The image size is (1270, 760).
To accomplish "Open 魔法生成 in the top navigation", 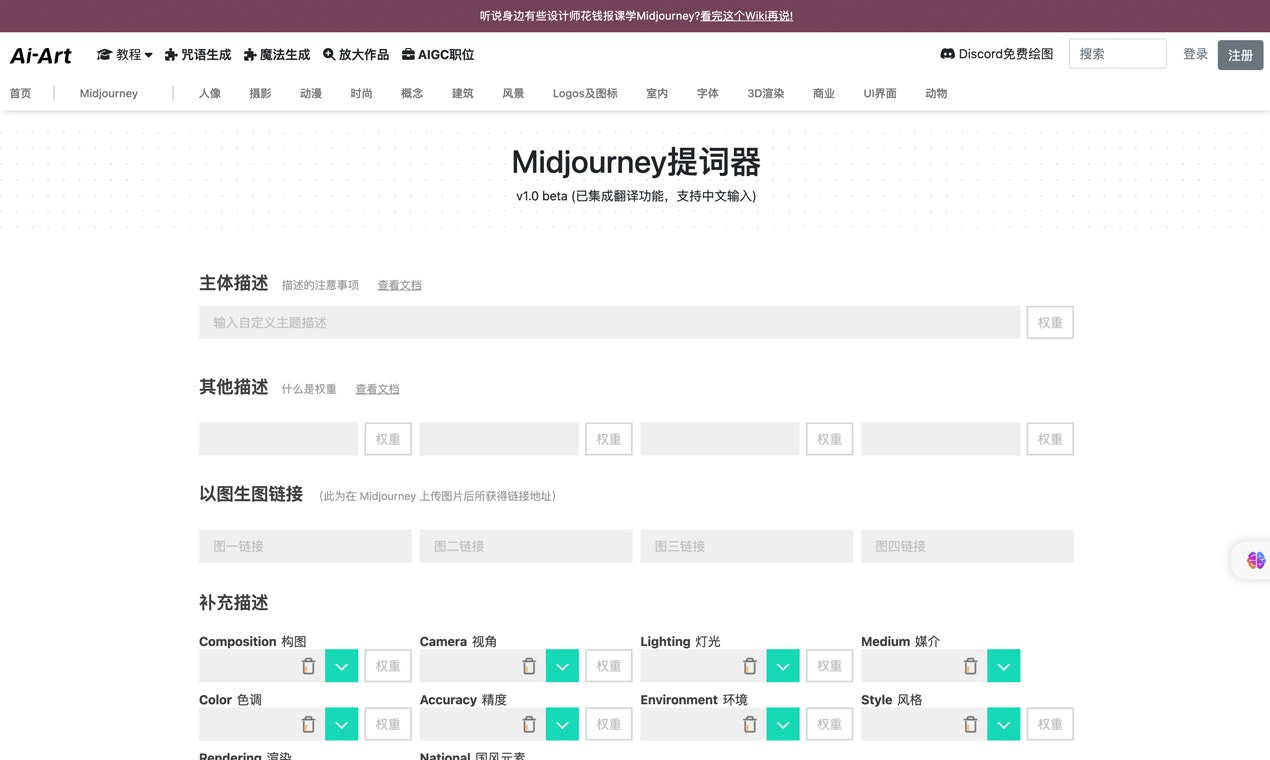I will coord(277,55).
